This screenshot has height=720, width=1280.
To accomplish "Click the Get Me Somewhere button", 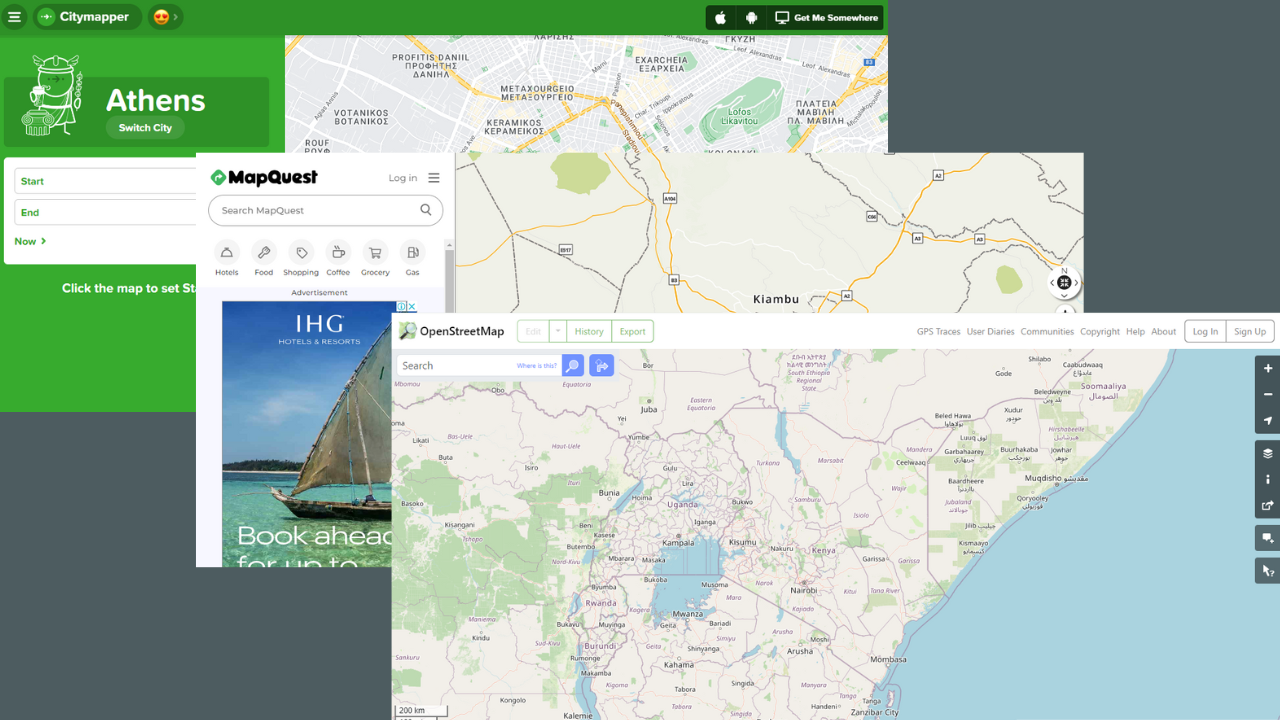I will click(x=826, y=18).
